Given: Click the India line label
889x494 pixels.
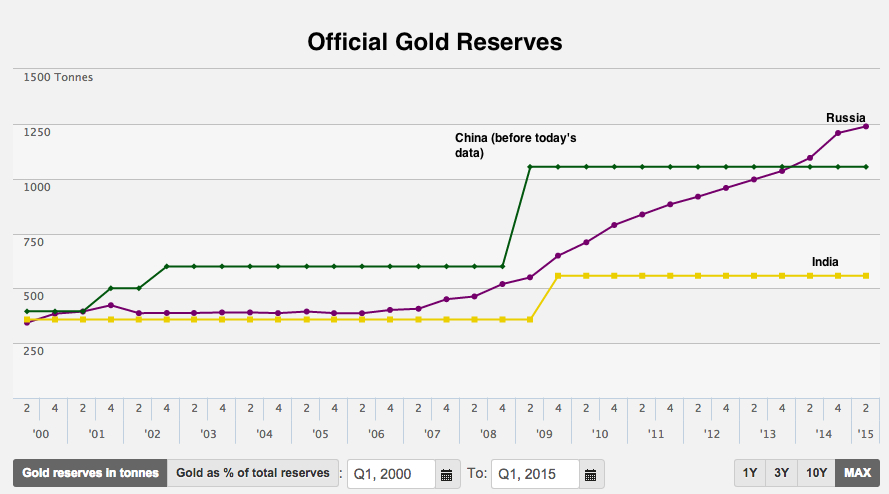Looking at the screenshot, I should point(825,262).
